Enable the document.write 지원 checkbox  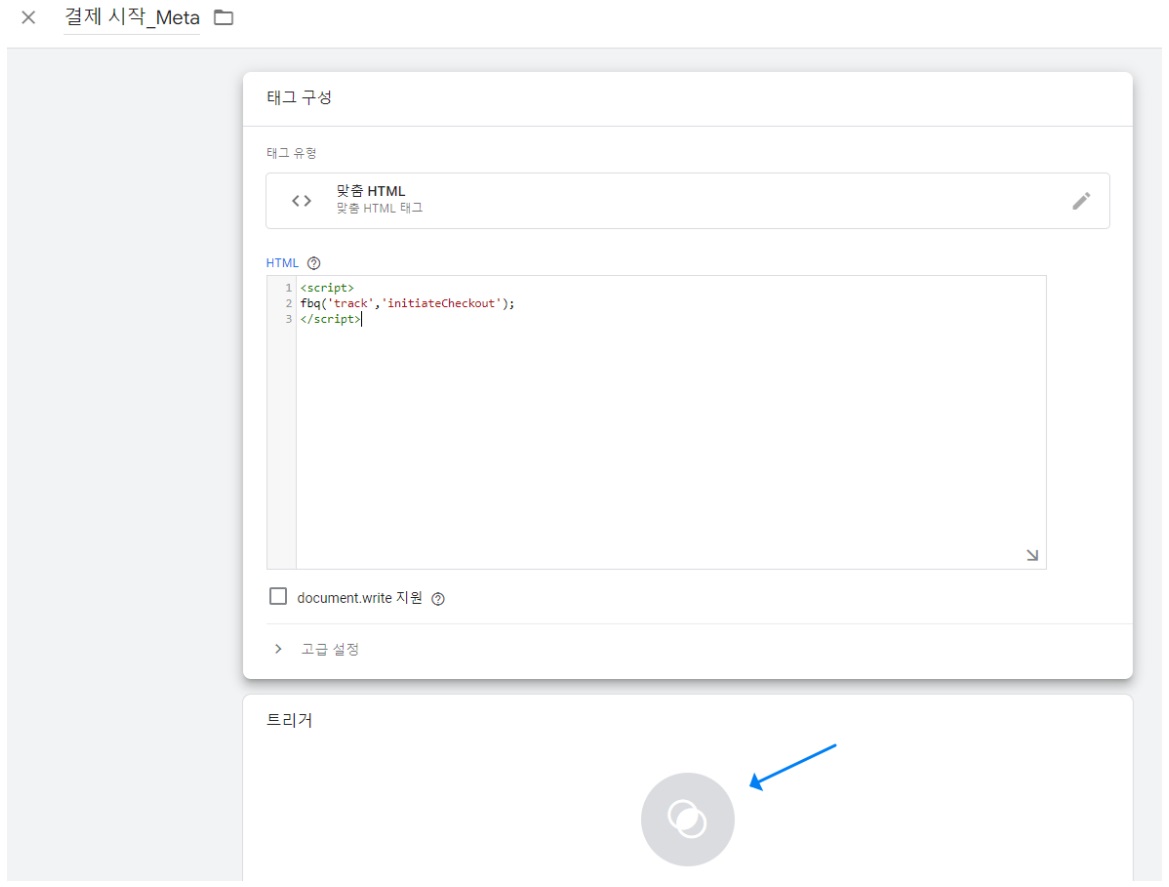coord(278,596)
